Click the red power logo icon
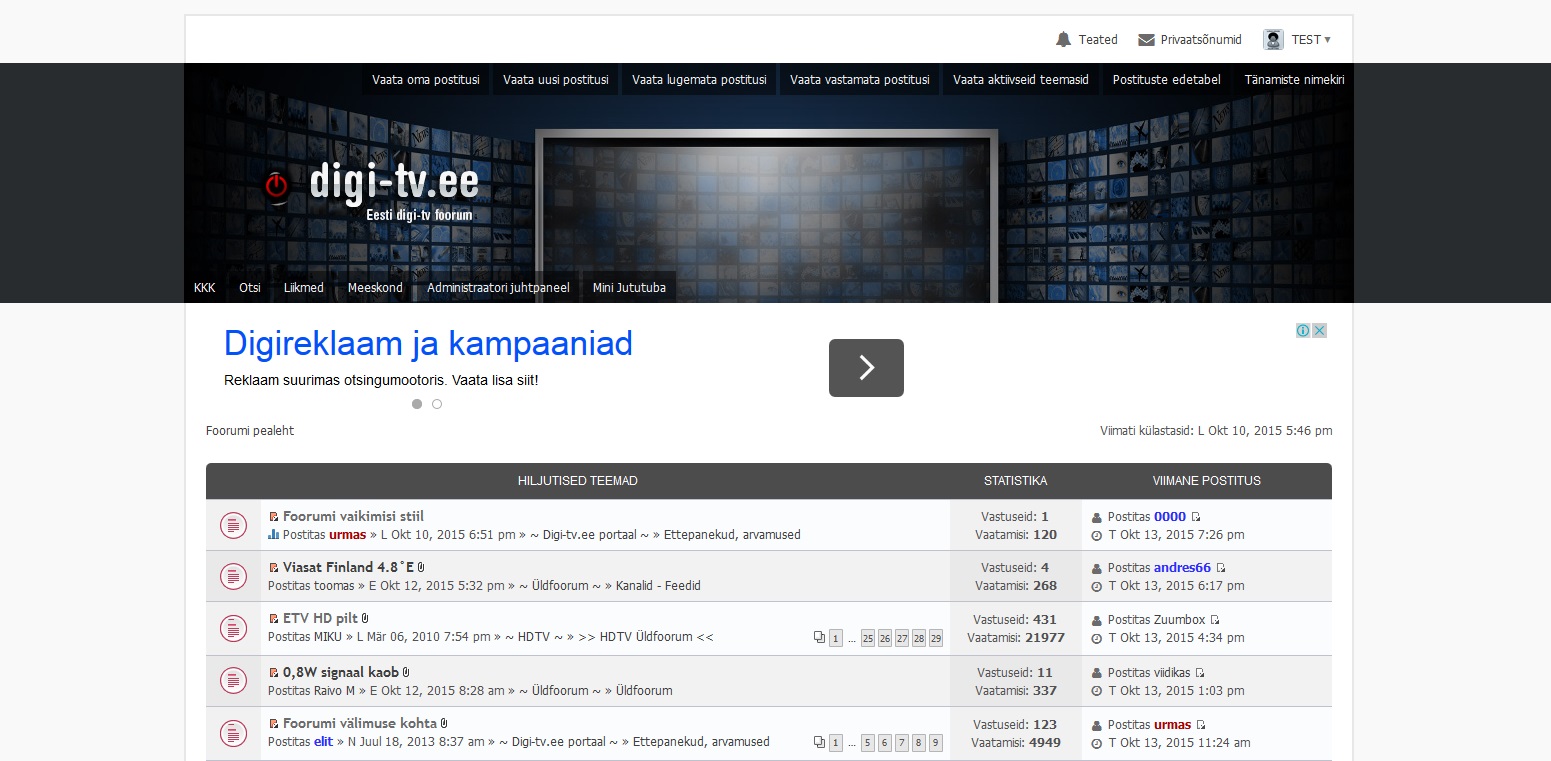Screen dimensions: 1551x761 tap(276, 185)
